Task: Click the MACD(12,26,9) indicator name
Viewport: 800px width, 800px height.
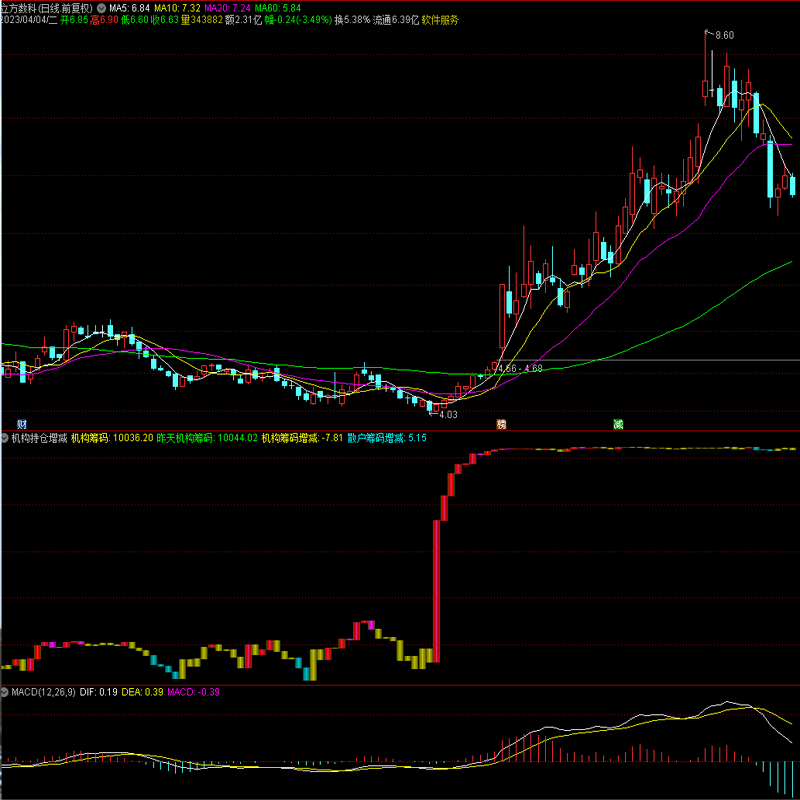Action: tap(43, 692)
